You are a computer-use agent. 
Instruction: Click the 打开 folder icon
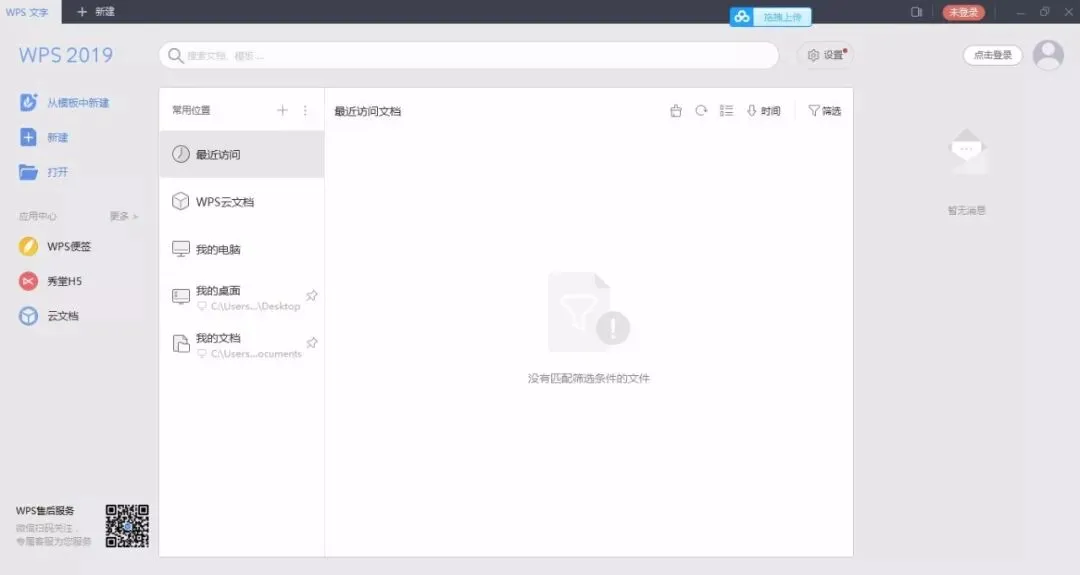[x=28, y=171]
